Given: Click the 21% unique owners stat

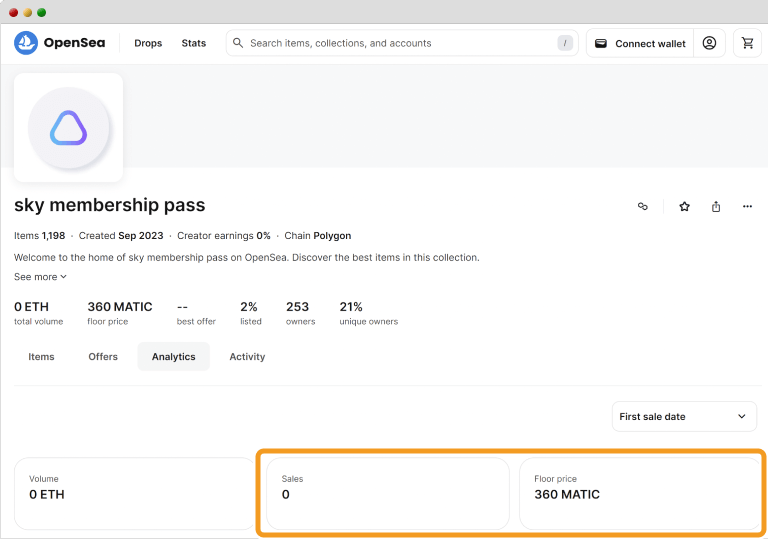Looking at the screenshot, I should coord(368,313).
